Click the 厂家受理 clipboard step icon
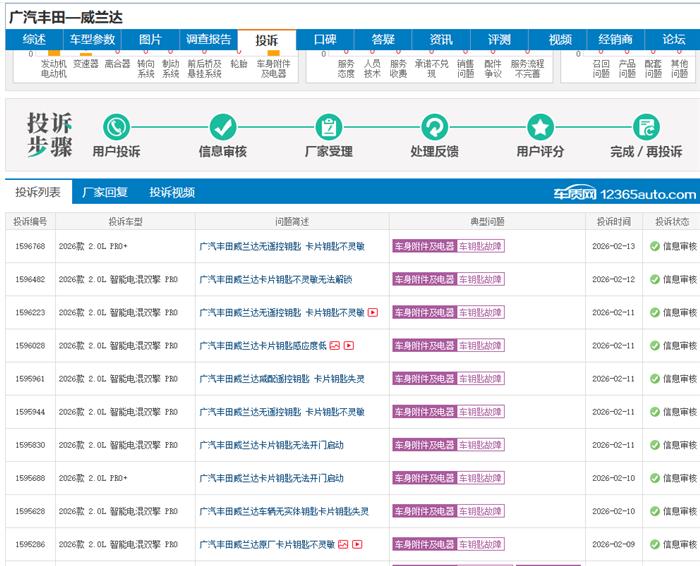The image size is (700, 566). tap(328, 128)
